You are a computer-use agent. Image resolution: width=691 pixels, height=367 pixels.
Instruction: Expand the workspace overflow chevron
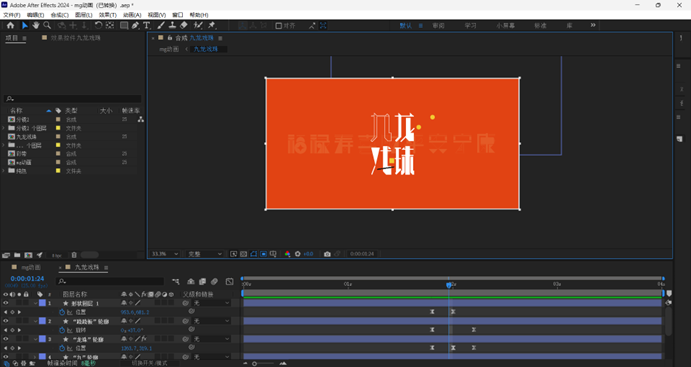[593, 25]
